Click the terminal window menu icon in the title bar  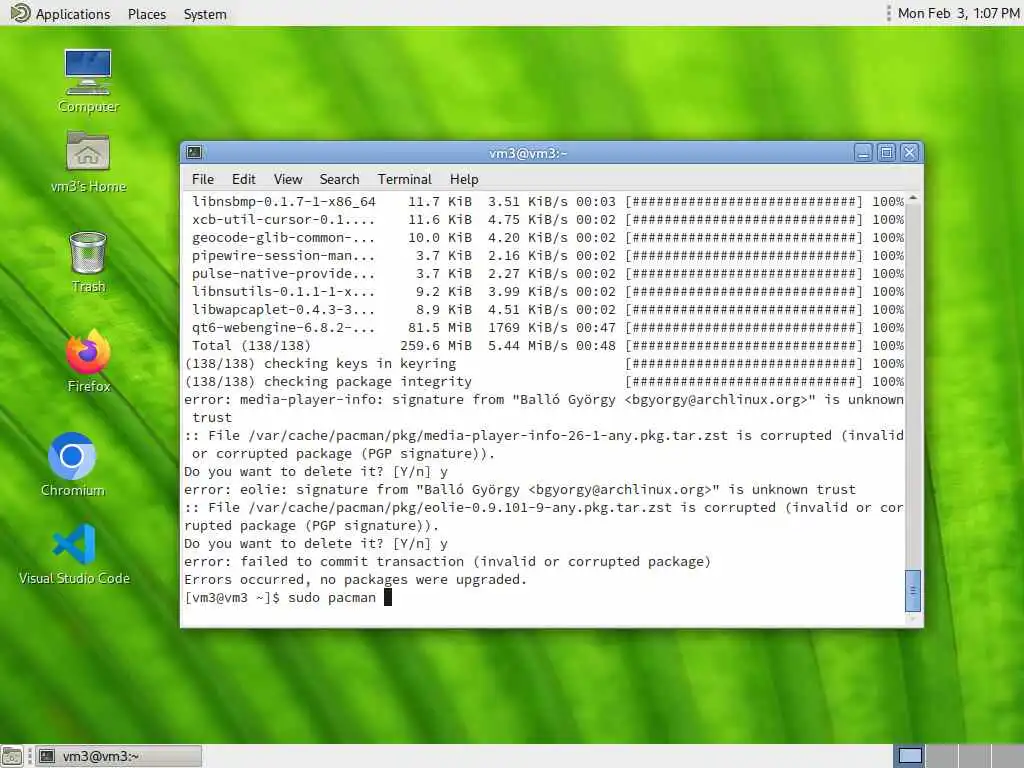tap(194, 152)
